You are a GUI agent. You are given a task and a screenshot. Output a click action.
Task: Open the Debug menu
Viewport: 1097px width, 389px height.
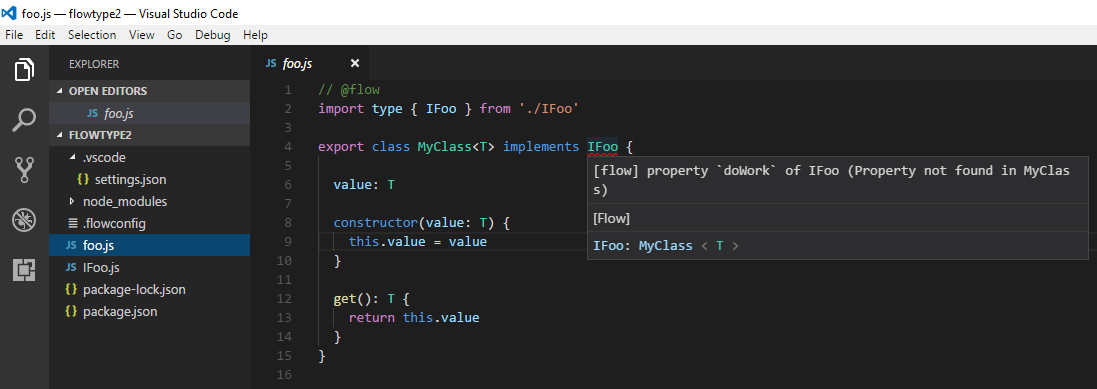click(x=213, y=35)
